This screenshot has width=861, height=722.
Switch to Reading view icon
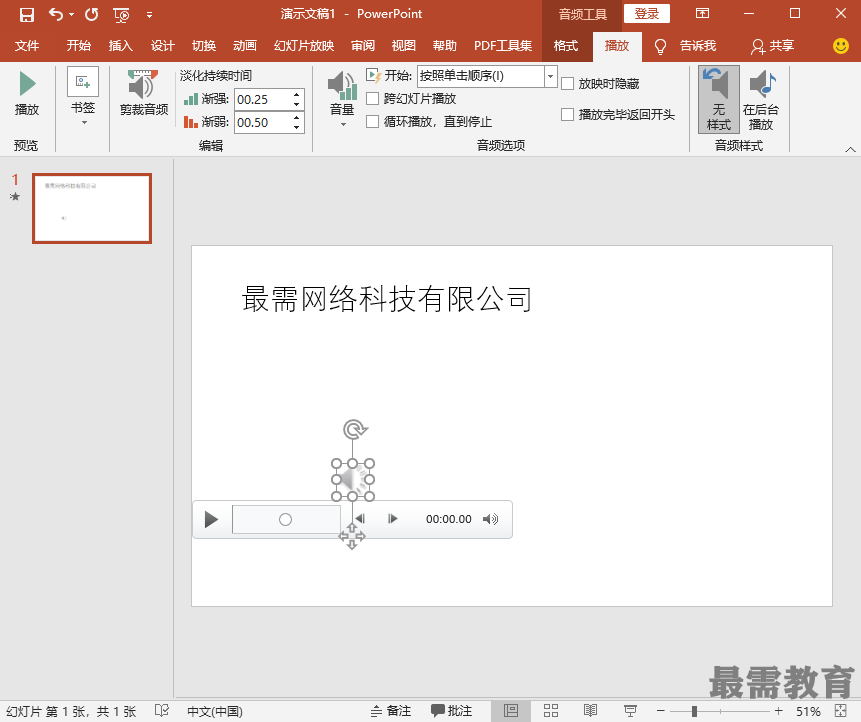[590, 711]
